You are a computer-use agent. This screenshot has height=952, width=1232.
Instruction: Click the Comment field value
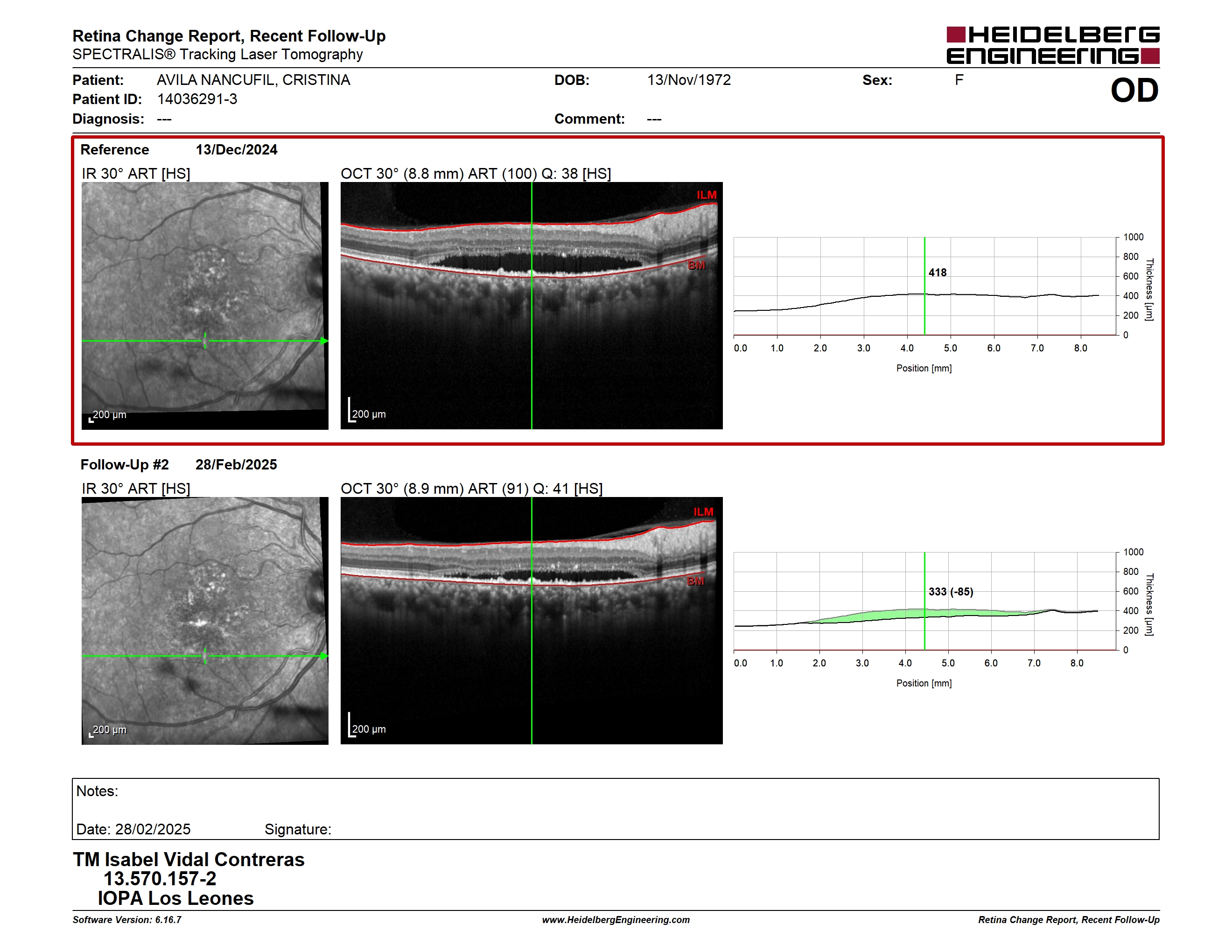[x=654, y=119]
